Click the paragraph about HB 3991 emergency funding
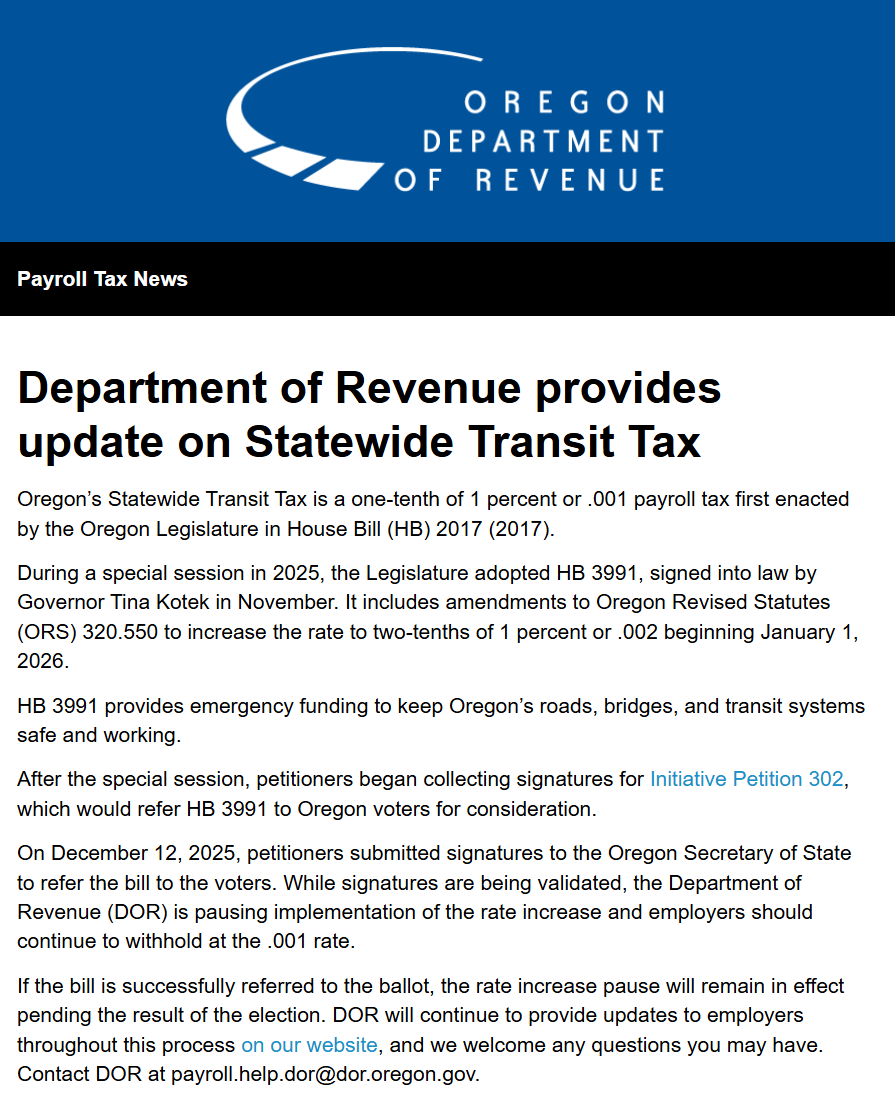This screenshot has height=1105, width=895. tap(440, 720)
